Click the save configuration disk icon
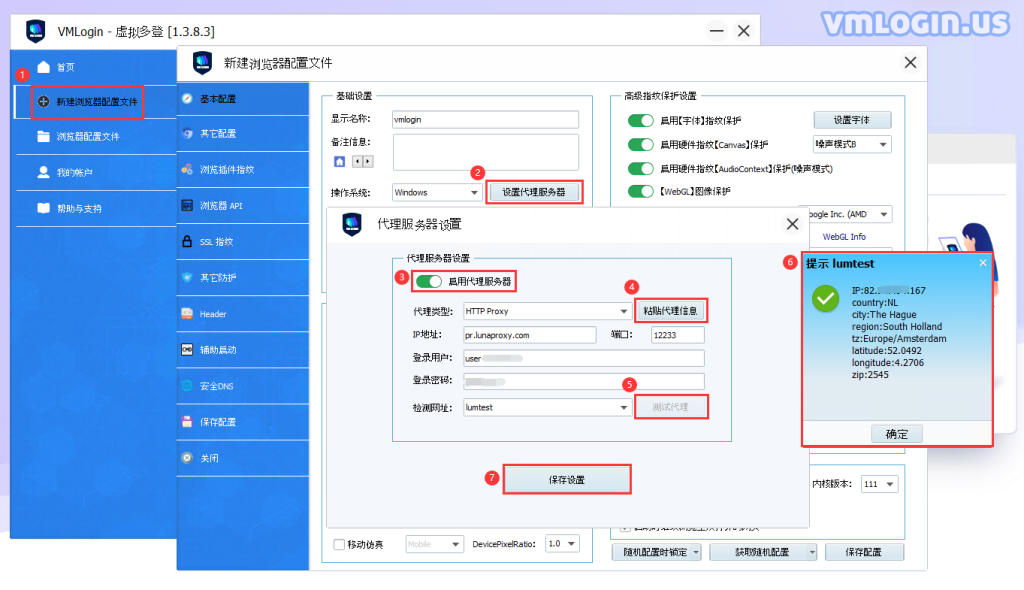 click(187, 421)
